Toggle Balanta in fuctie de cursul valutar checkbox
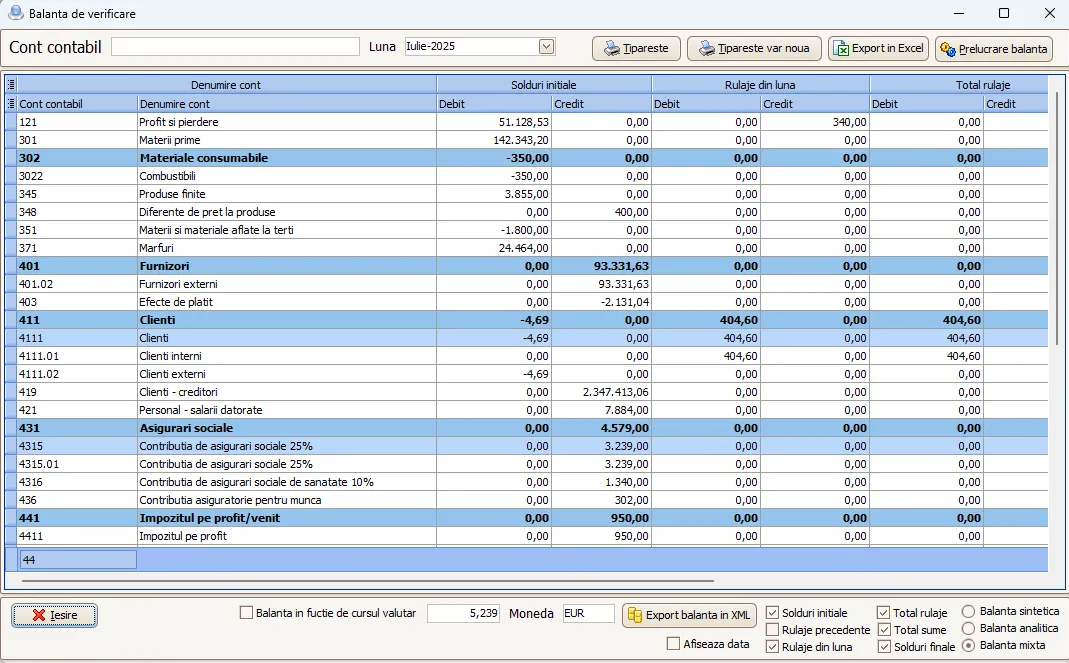Viewport: 1069px width, 663px height. click(246, 613)
